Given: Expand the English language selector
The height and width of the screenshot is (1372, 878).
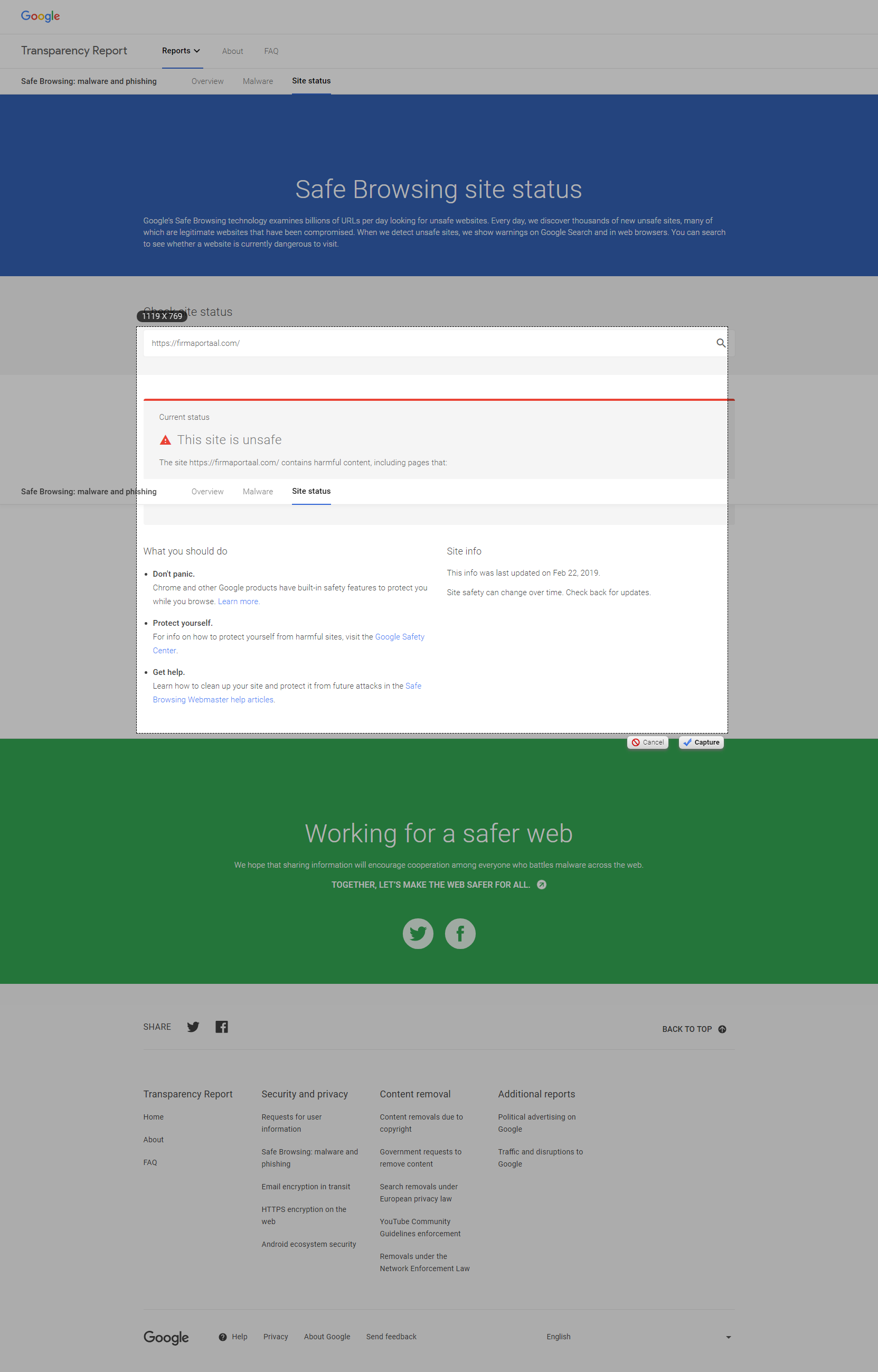Looking at the screenshot, I should click(638, 1337).
